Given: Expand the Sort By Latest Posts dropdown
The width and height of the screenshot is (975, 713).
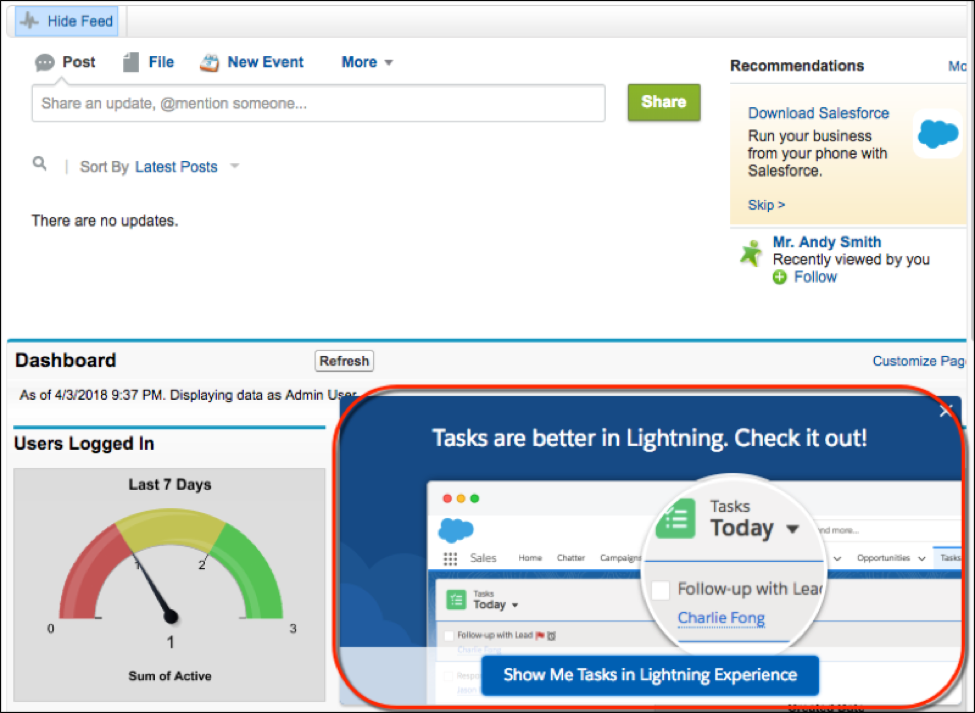Looking at the screenshot, I should point(234,167).
